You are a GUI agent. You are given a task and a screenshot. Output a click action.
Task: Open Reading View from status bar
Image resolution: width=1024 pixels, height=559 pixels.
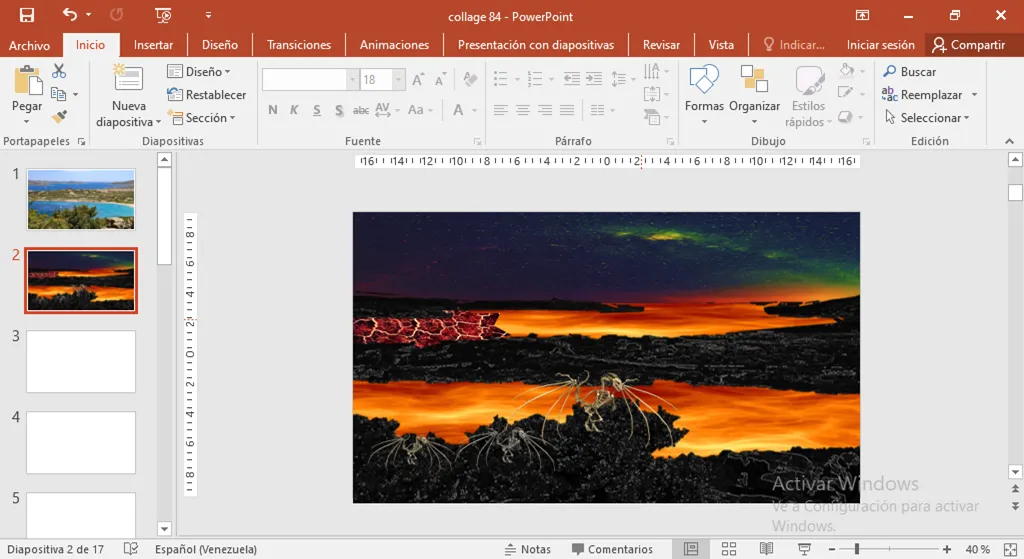click(766, 549)
